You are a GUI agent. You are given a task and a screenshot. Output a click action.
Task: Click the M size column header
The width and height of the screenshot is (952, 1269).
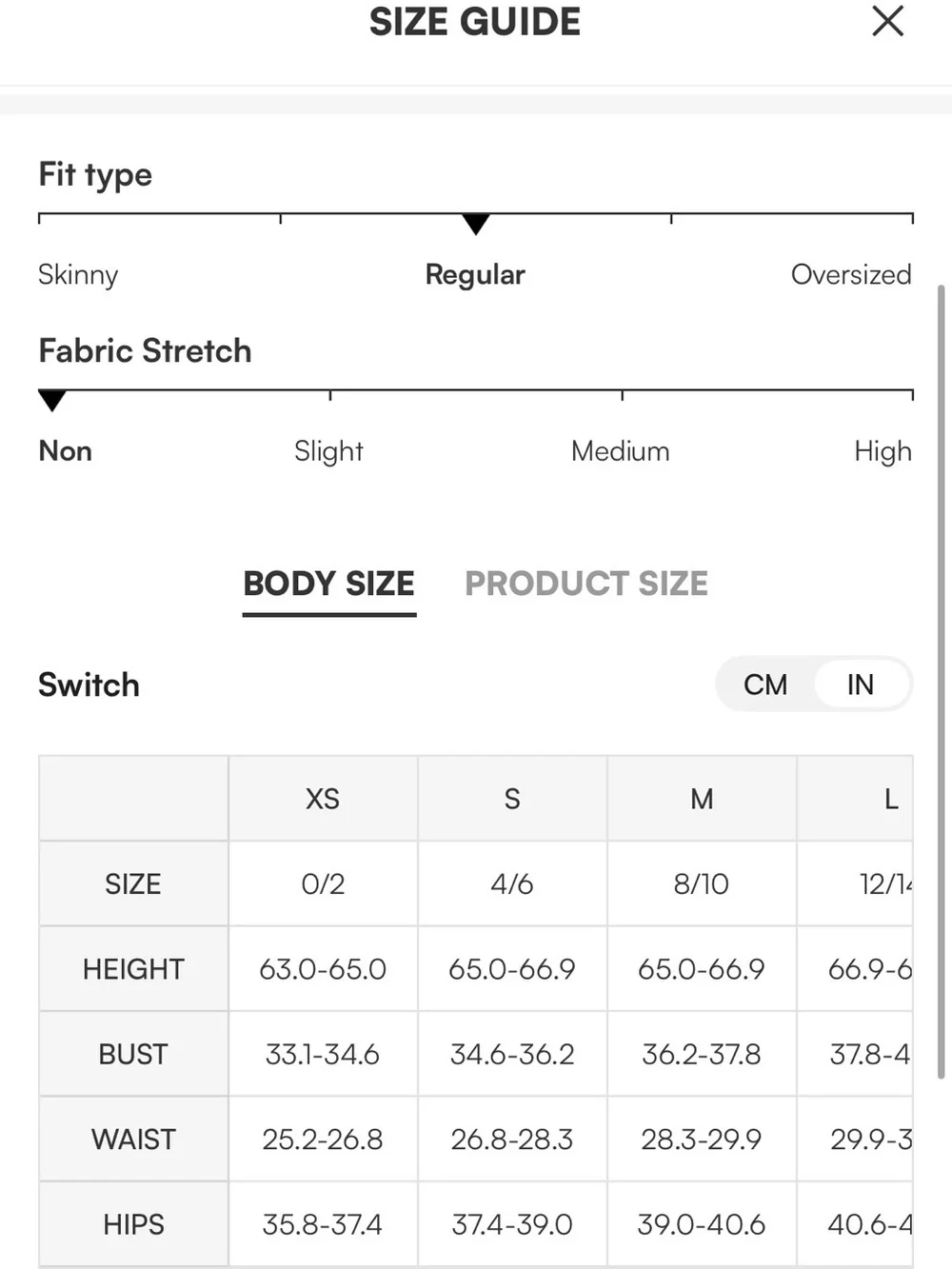point(702,799)
